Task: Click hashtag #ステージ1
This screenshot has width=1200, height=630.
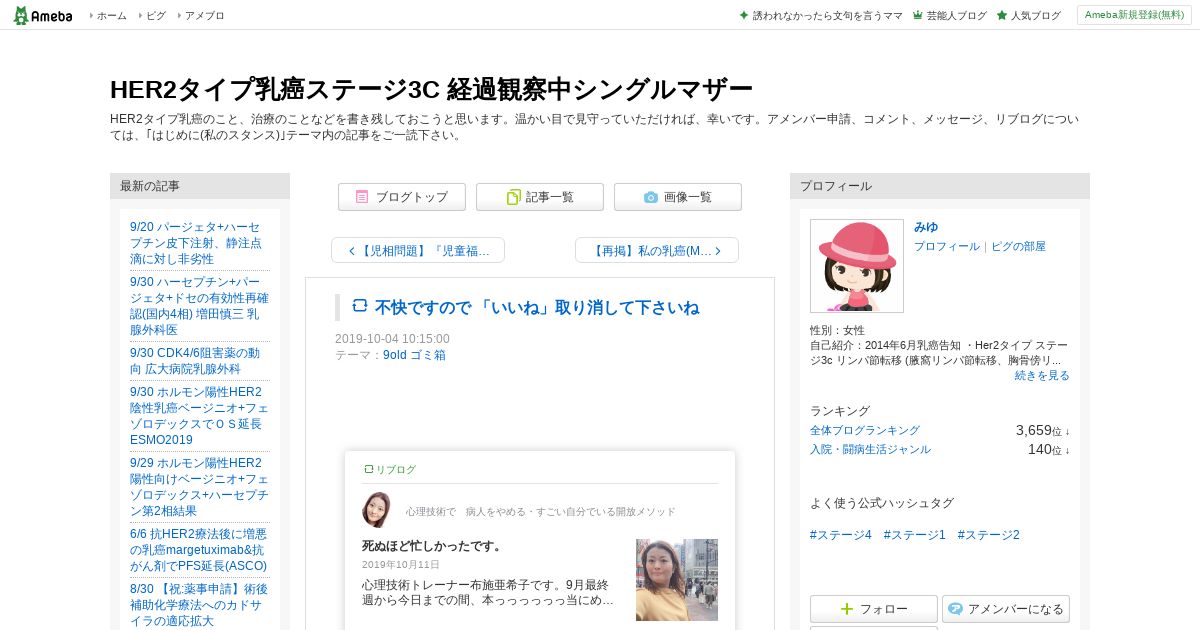Action: [x=914, y=535]
